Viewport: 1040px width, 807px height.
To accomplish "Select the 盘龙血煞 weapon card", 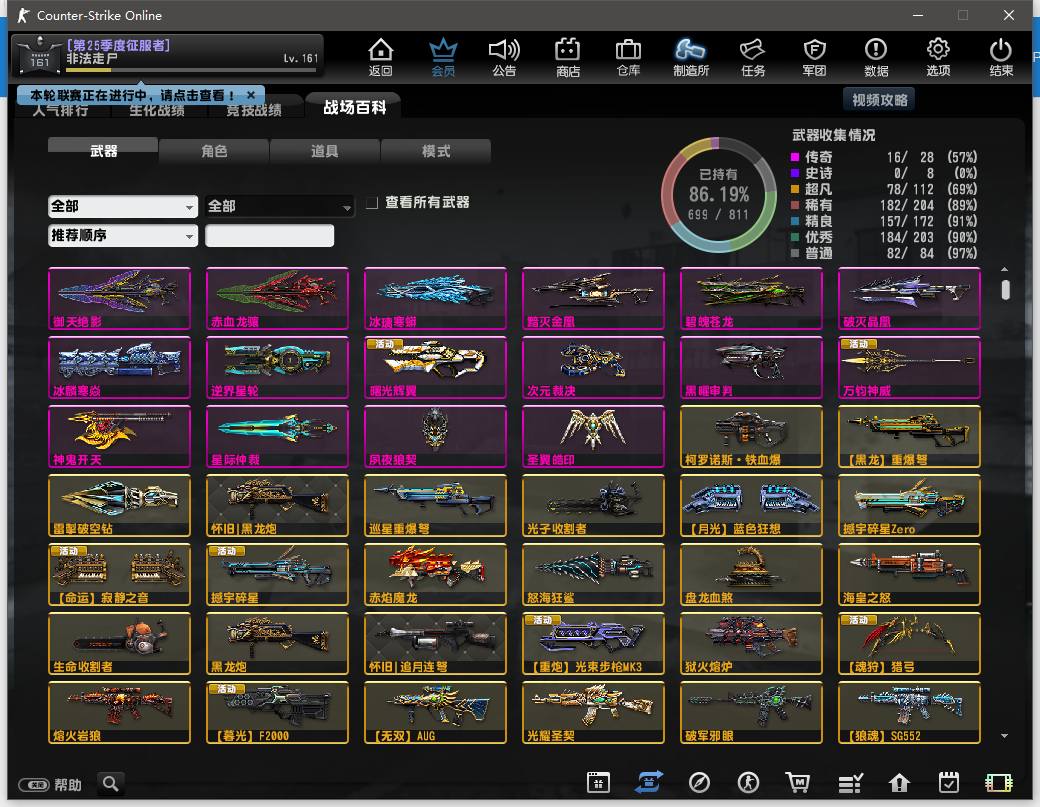I will 751,574.
